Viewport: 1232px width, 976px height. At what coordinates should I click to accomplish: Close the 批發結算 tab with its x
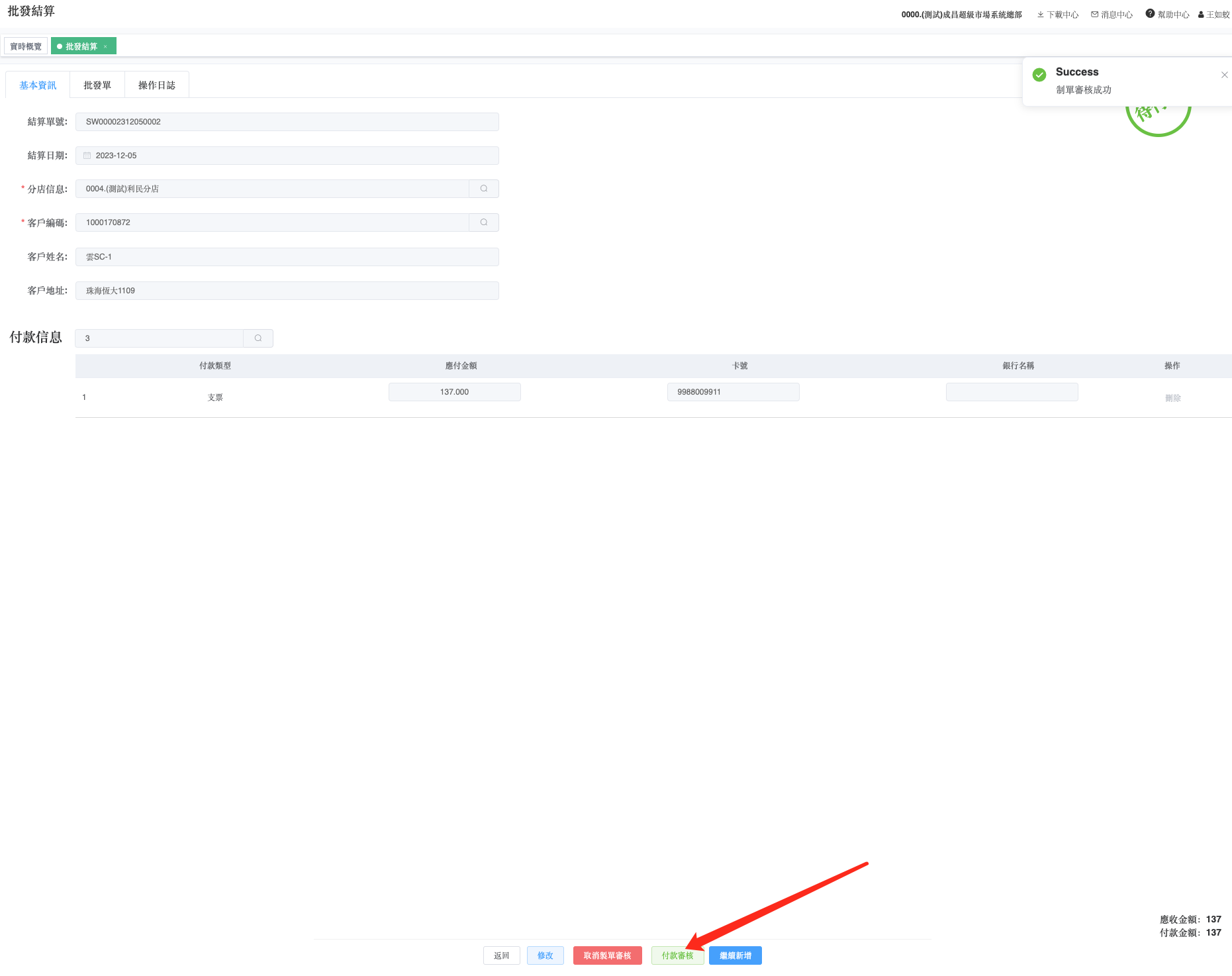[x=105, y=46]
